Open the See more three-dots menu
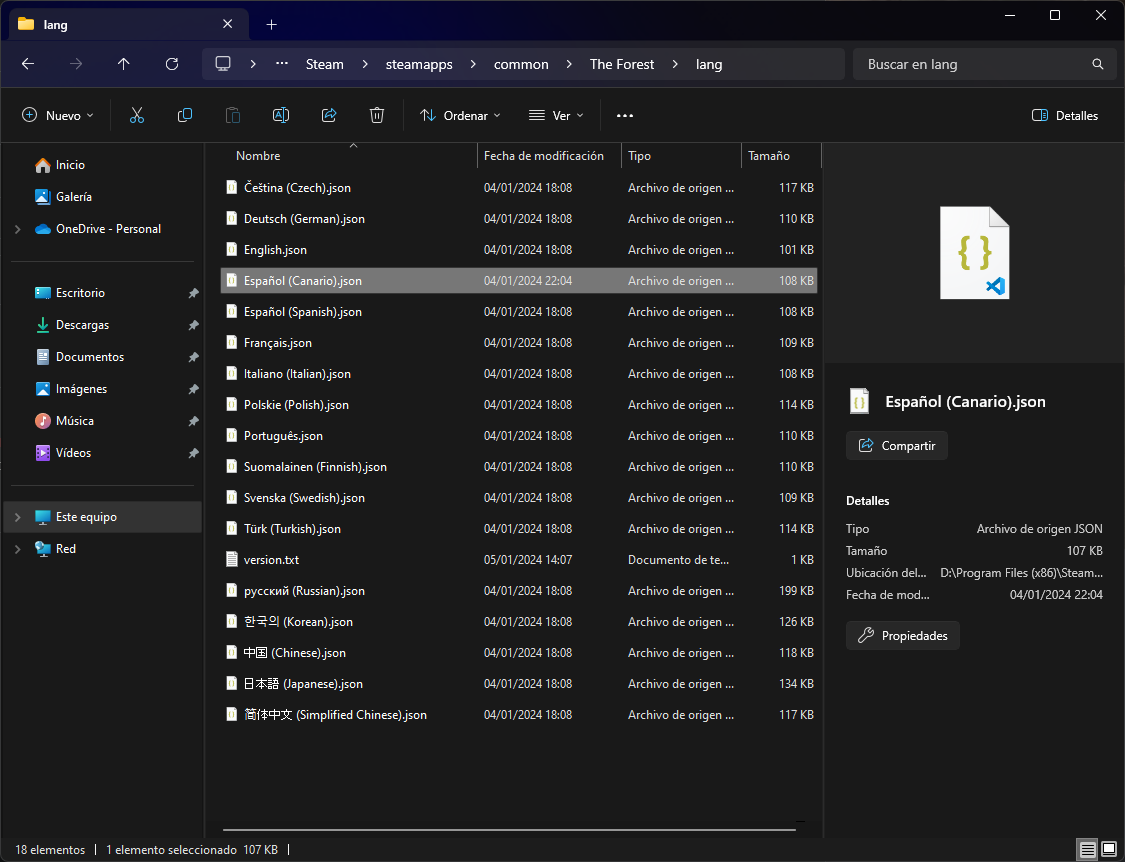The width and height of the screenshot is (1125, 862). pos(625,116)
